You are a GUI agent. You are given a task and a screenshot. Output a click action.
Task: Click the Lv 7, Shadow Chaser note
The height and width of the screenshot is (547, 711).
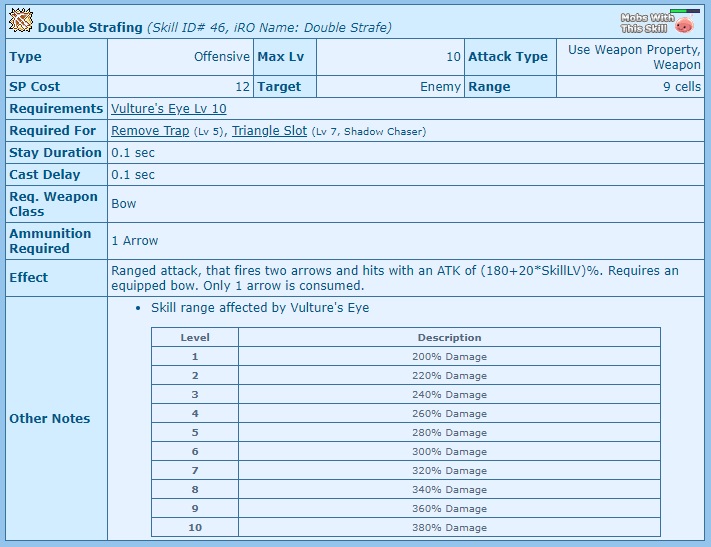(x=369, y=132)
